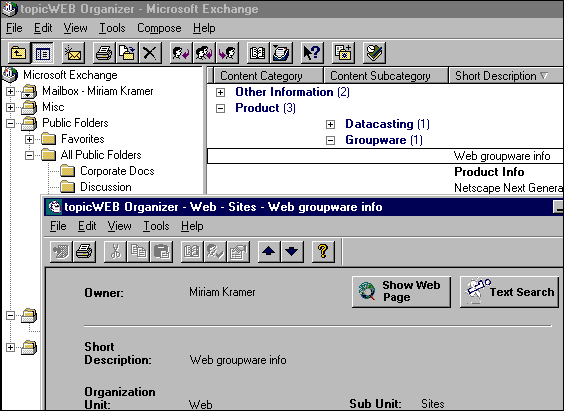The height and width of the screenshot is (411, 564).
Task: Click the Forward message icon
Action: coord(227,53)
